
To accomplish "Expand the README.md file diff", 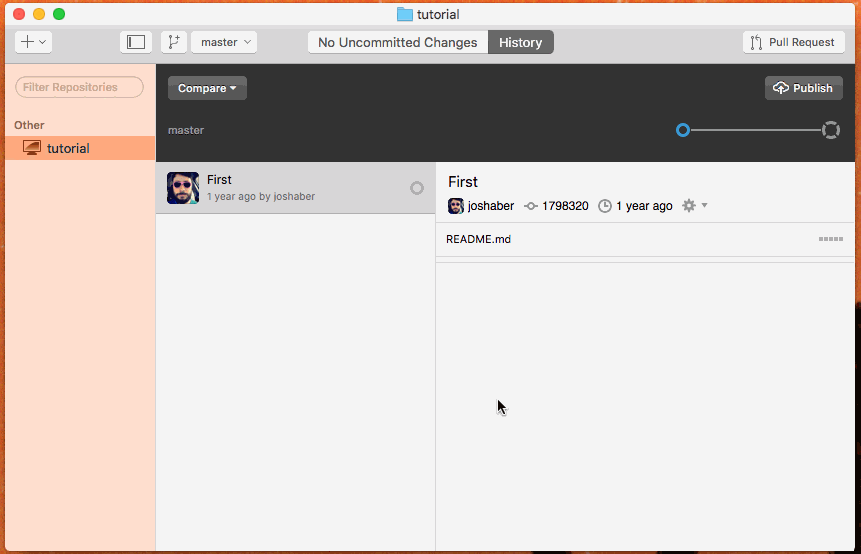I will [x=645, y=239].
